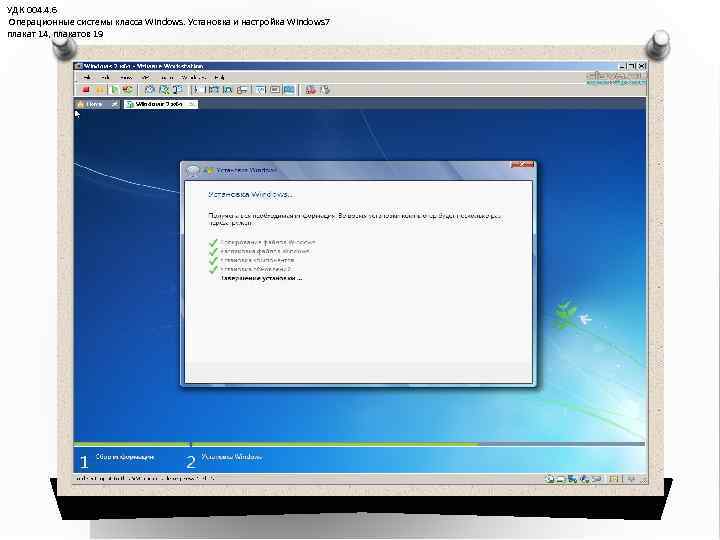This screenshot has height=540, width=720.
Task: Maximize the VMware Workstation window
Action: point(632,66)
